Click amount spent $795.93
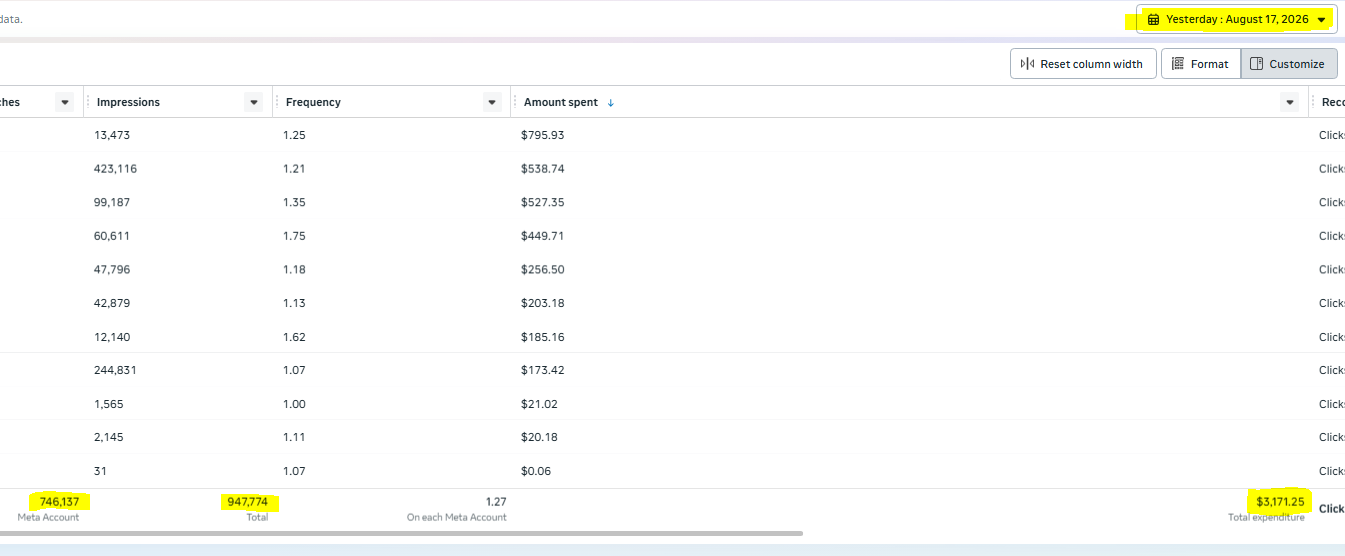This screenshot has width=1345, height=556. click(x=542, y=135)
